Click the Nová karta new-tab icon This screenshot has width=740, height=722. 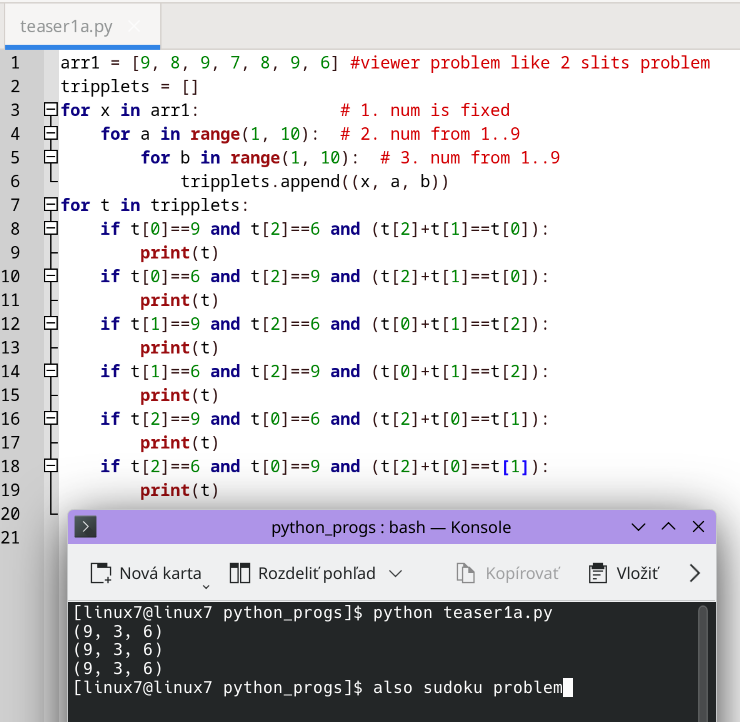point(101,573)
